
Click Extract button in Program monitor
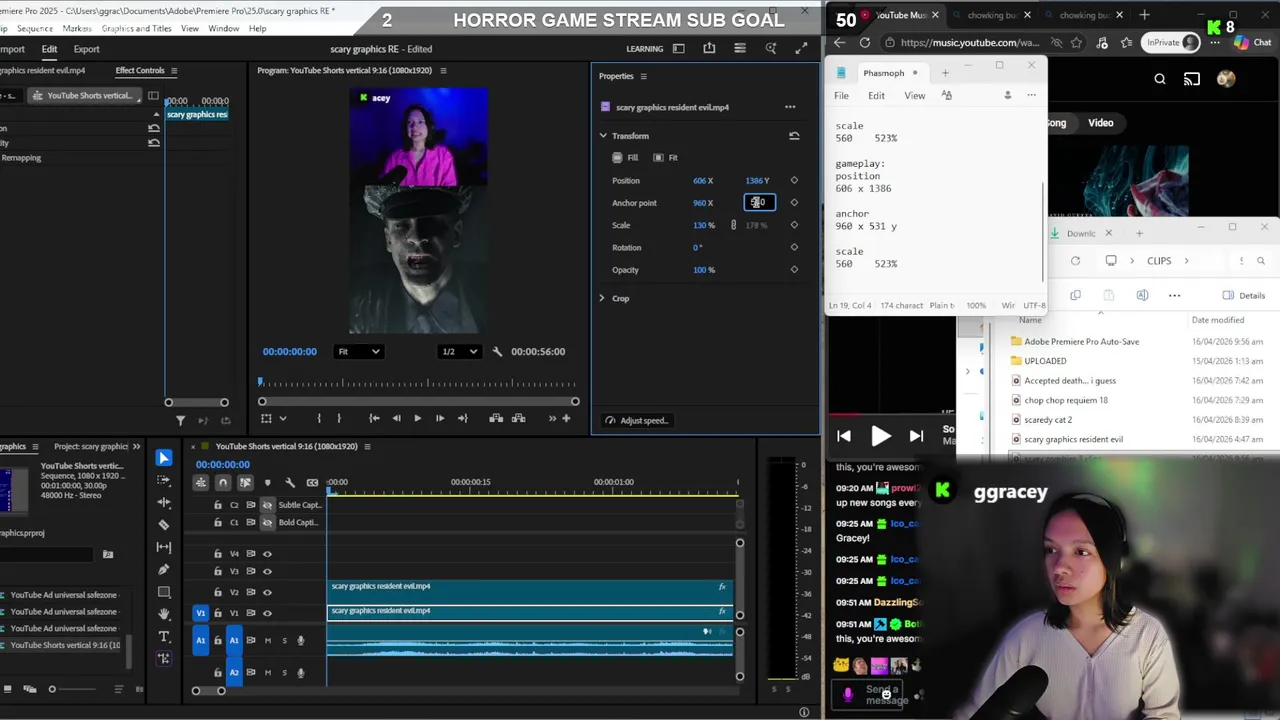click(518, 418)
